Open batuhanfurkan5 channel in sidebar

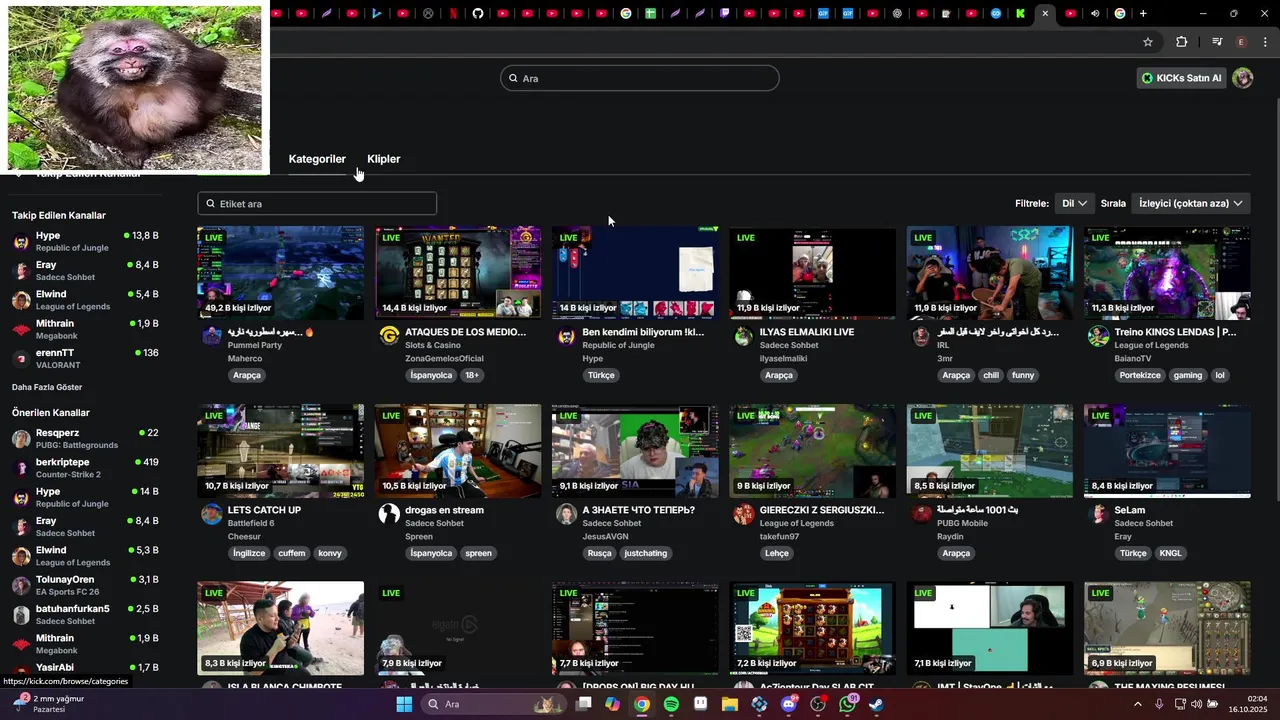click(x=85, y=614)
